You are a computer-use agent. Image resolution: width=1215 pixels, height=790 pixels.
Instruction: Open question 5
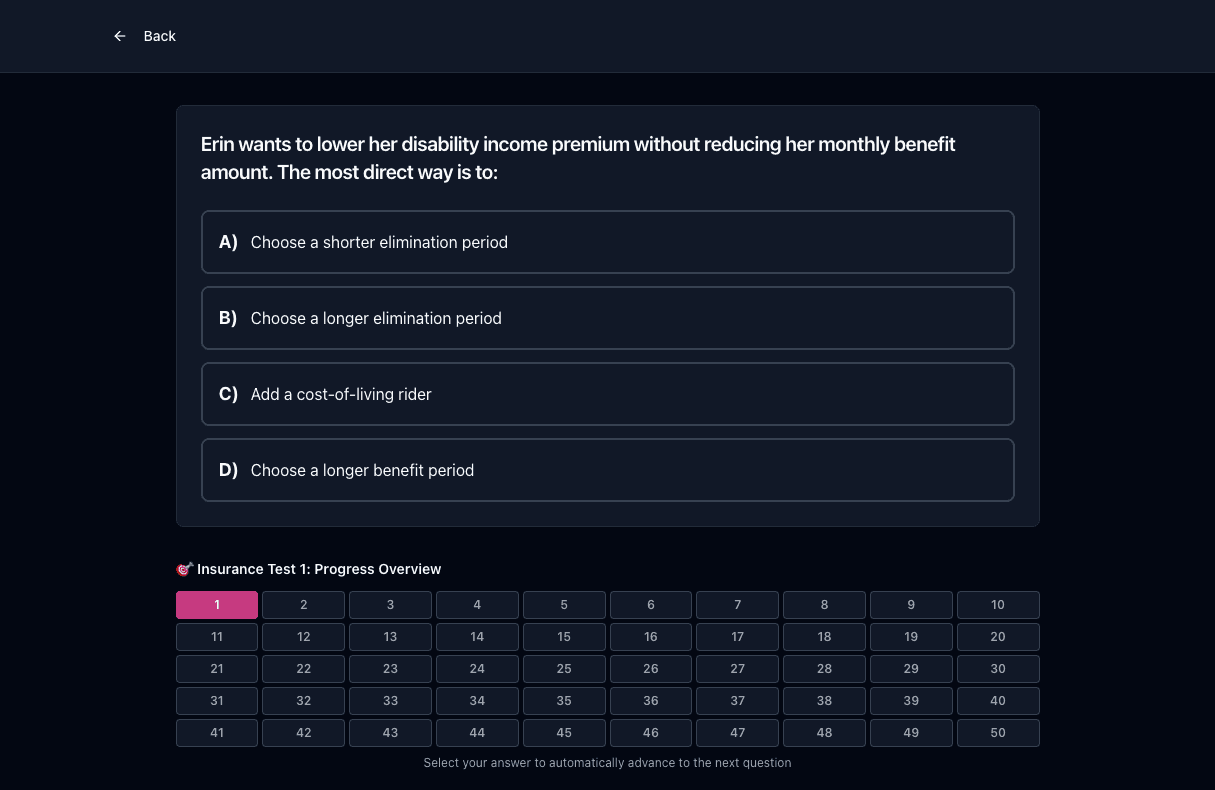[564, 605]
